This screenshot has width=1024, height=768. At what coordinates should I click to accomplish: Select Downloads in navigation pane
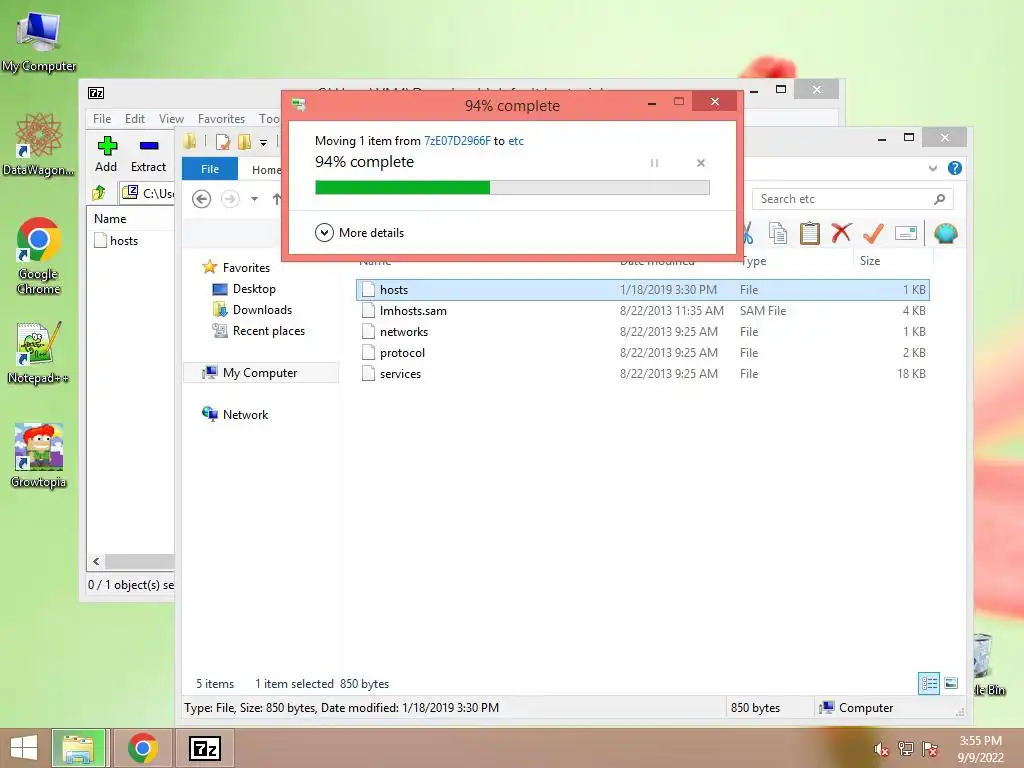coord(252,310)
